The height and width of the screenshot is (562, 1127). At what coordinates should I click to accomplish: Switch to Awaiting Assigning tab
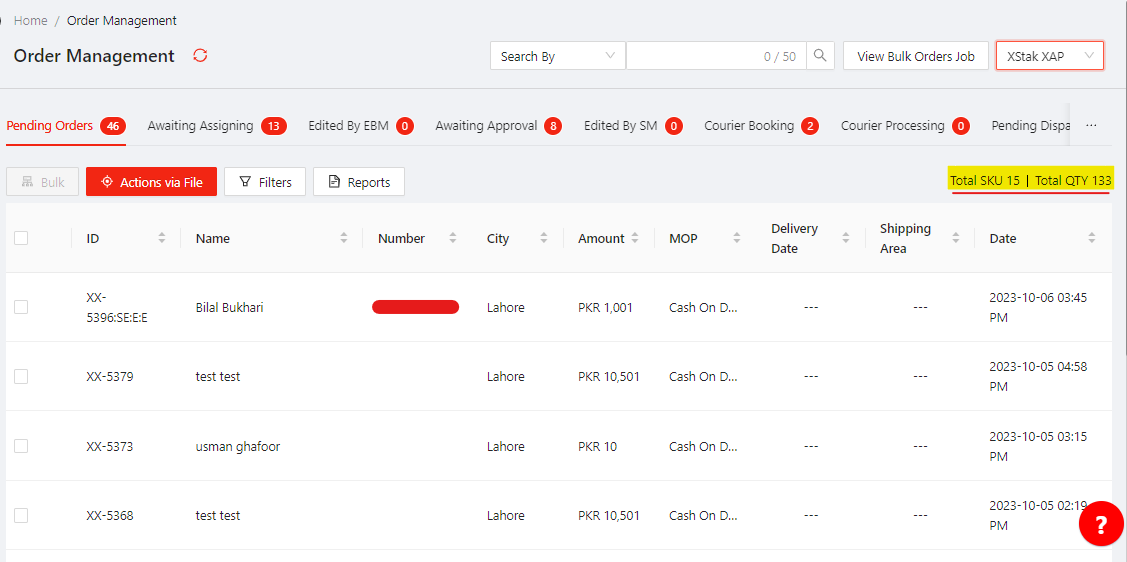tap(200, 126)
